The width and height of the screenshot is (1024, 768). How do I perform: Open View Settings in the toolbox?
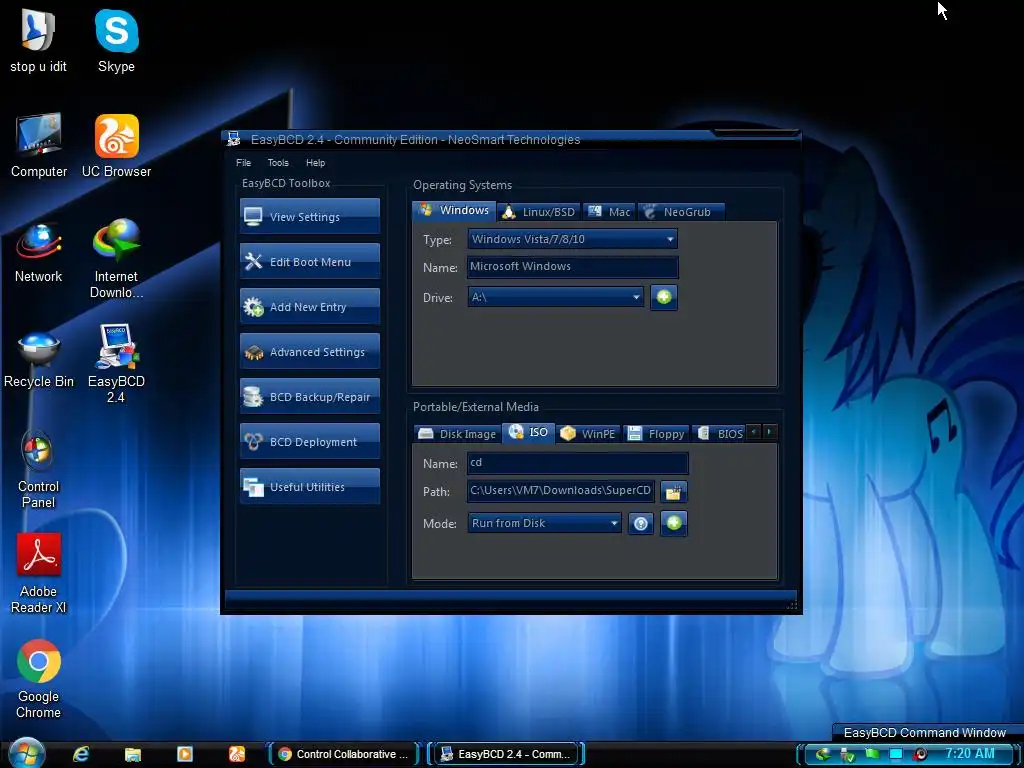tap(310, 216)
